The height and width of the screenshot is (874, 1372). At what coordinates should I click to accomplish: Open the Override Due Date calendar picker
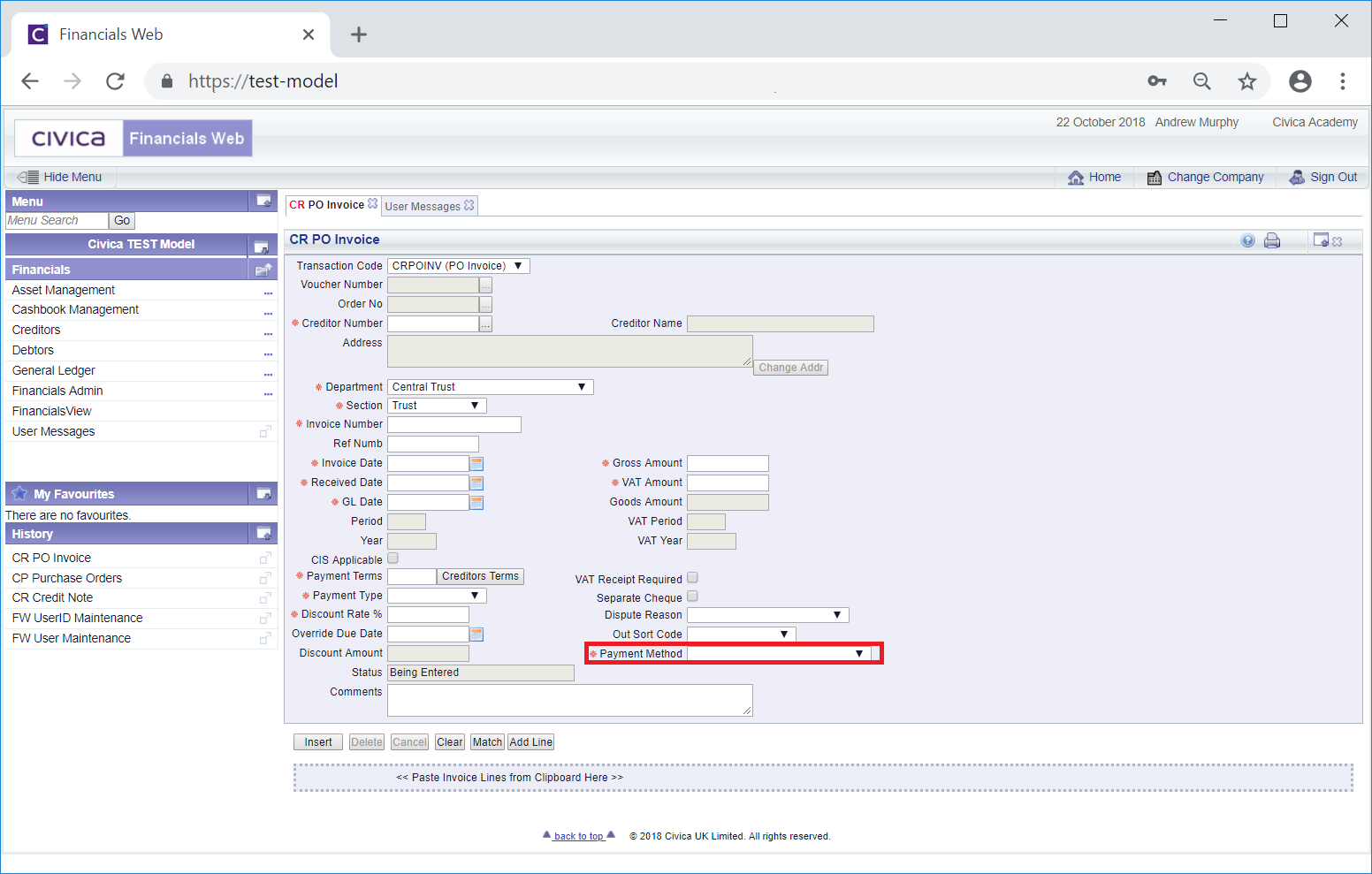tap(476, 635)
